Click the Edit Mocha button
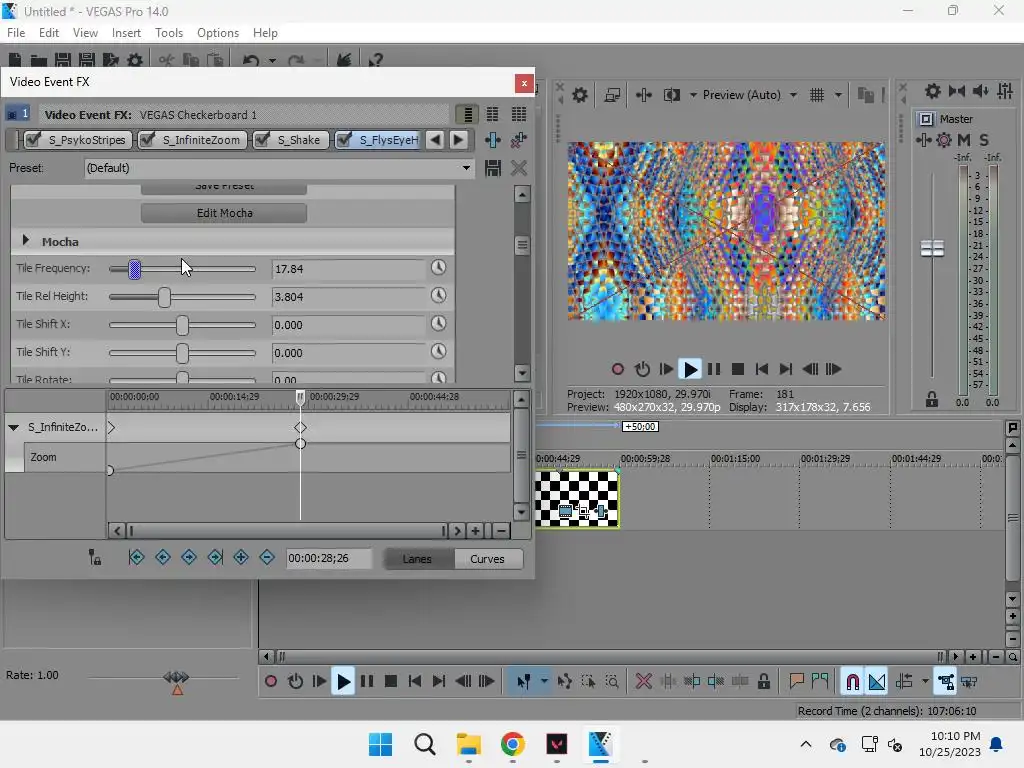Image resolution: width=1024 pixels, height=768 pixels. tap(224, 213)
